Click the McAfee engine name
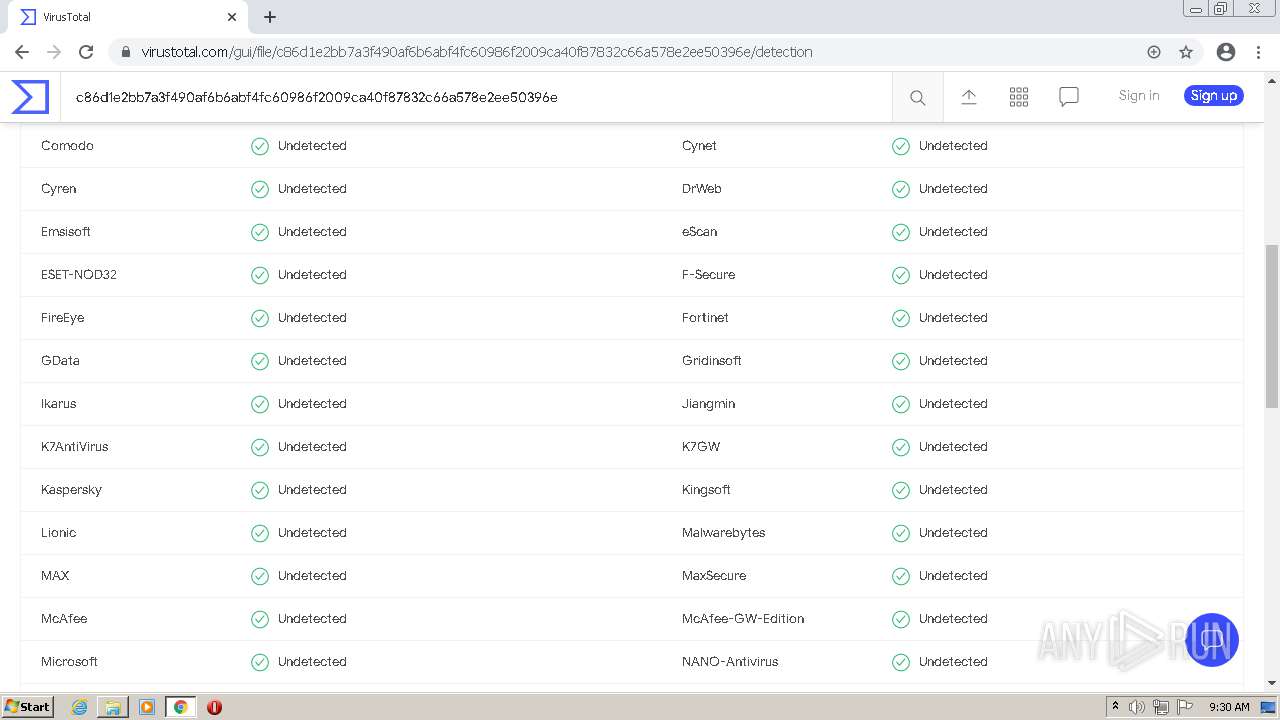The height and width of the screenshot is (720, 1280). [64, 619]
